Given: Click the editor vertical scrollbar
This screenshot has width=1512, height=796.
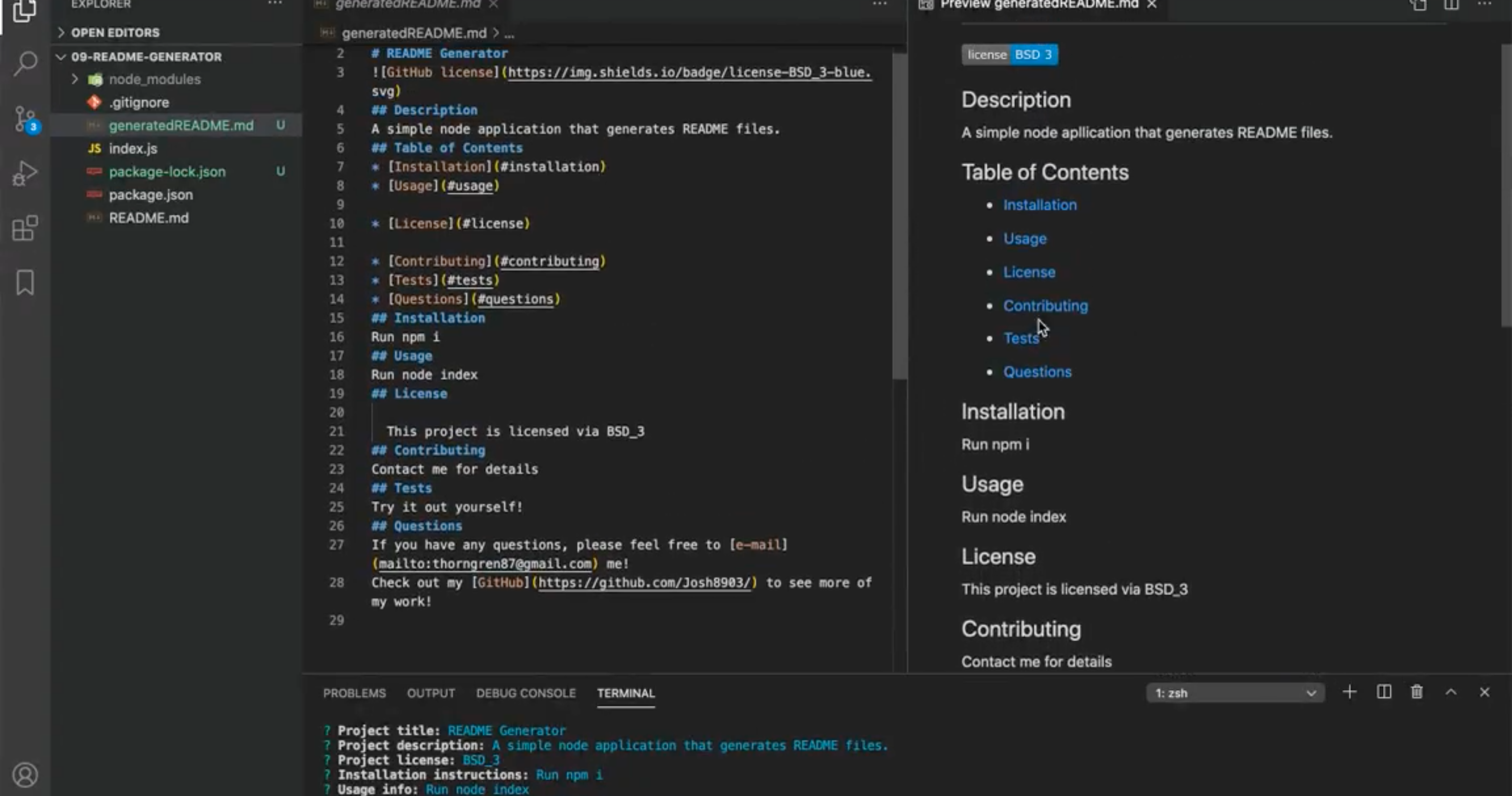Looking at the screenshot, I should pos(899,216).
